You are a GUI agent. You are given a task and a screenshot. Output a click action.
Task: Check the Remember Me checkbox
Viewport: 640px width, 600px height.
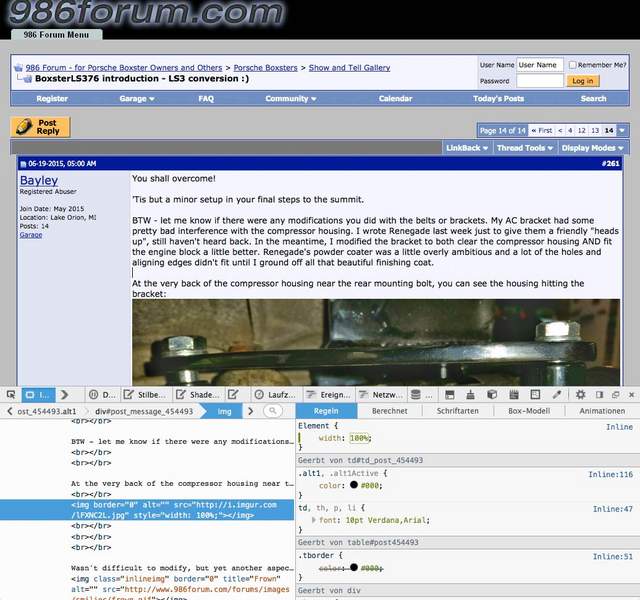tap(572, 65)
